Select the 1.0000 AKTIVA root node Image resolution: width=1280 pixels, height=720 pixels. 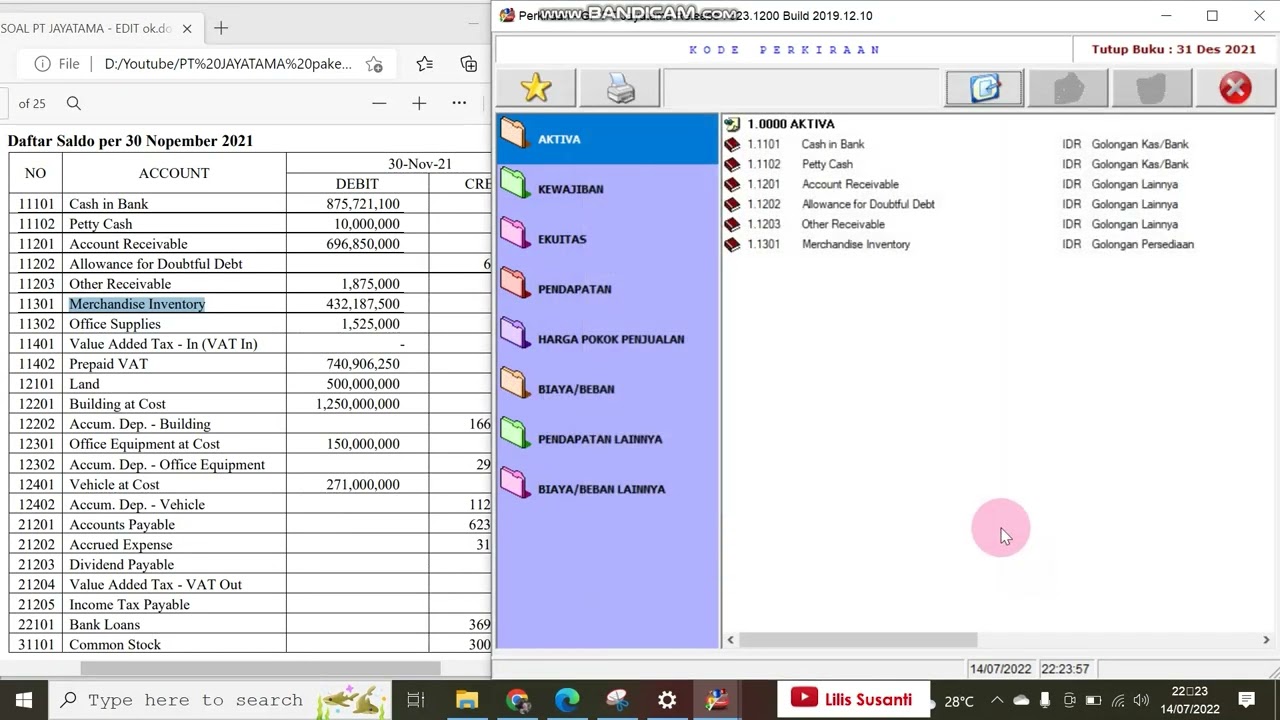790,124
